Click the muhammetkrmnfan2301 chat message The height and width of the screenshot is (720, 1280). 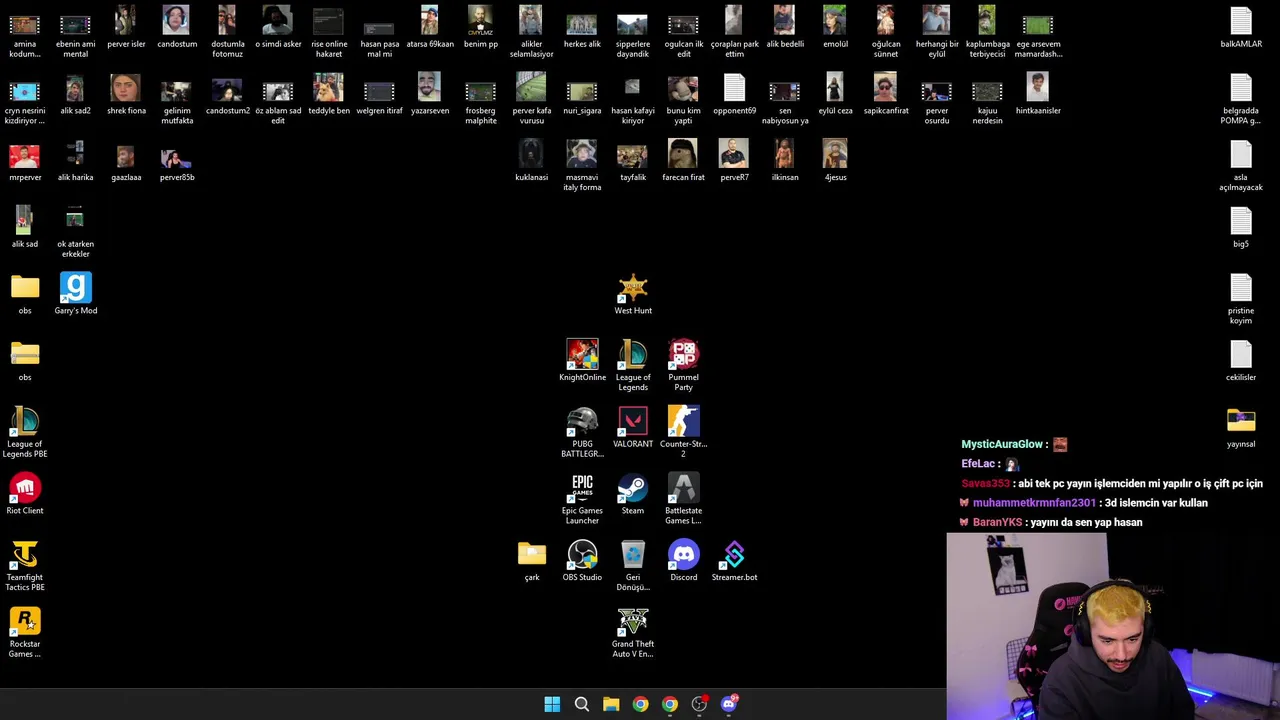[x=1085, y=503]
